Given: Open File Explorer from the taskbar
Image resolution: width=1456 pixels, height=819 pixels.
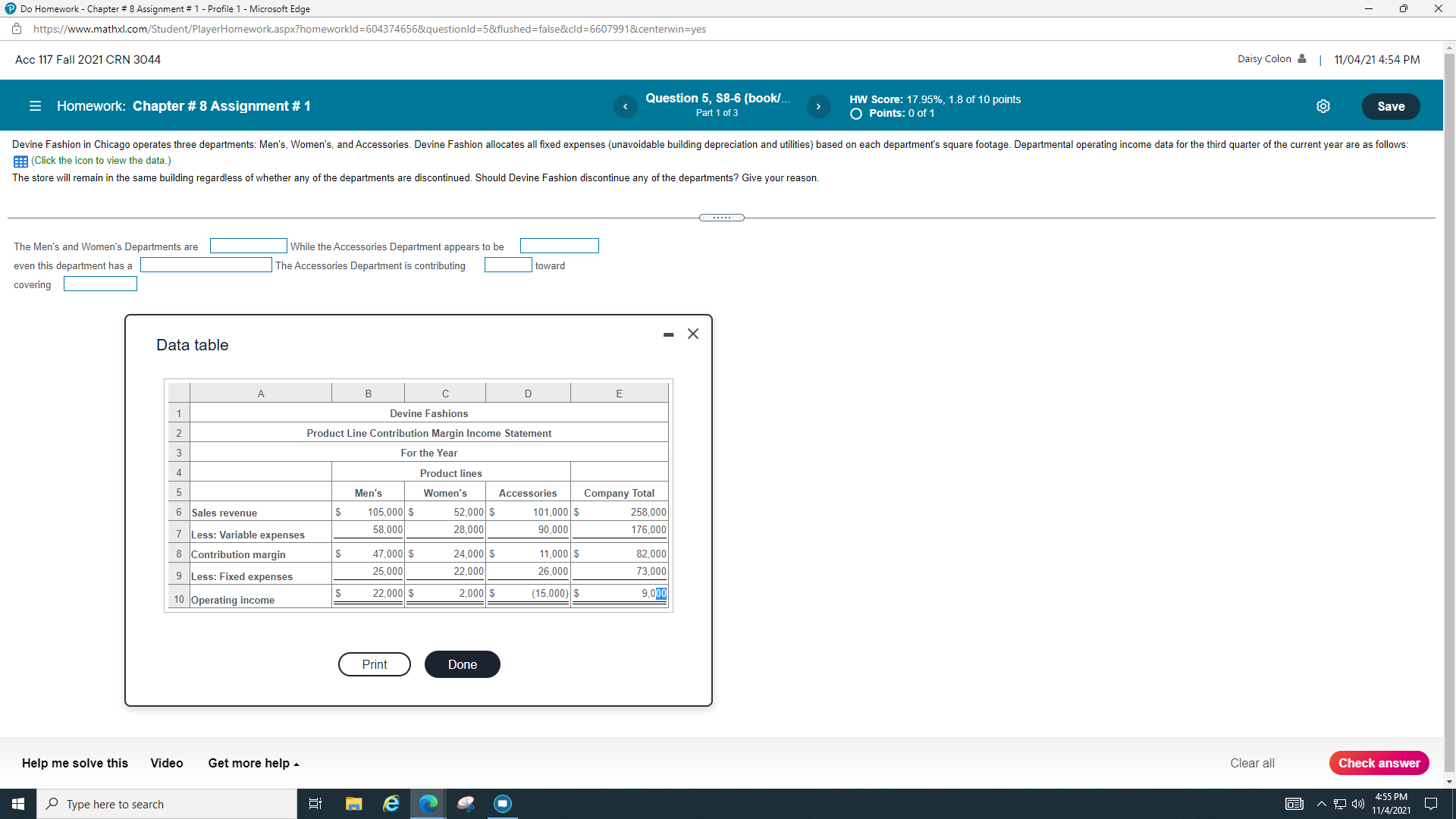Looking at the screenshot, I should (x=353, y=804).
